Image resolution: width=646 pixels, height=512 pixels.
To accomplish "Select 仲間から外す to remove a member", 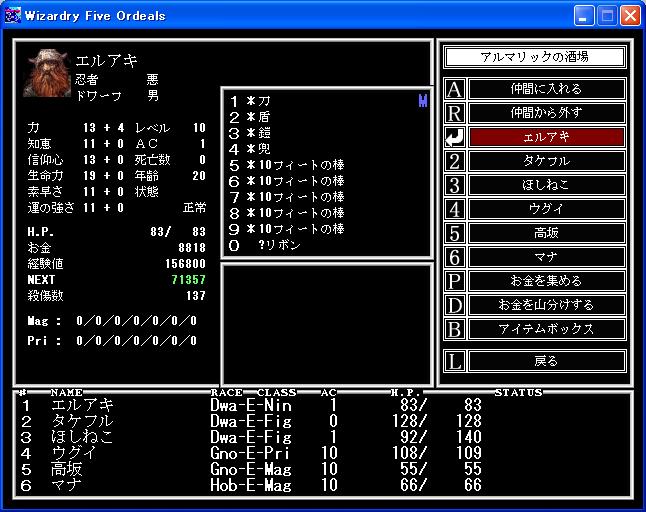I will tap(547, 113).
